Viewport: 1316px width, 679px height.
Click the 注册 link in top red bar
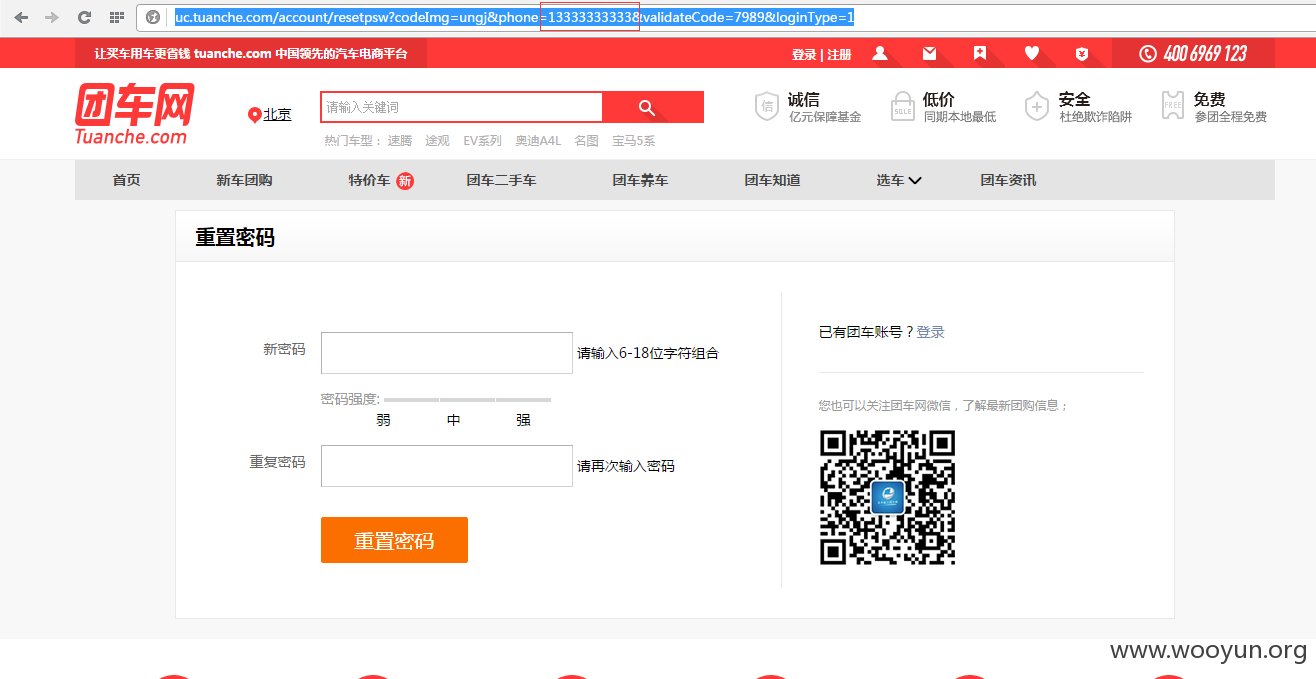(839, 54)
